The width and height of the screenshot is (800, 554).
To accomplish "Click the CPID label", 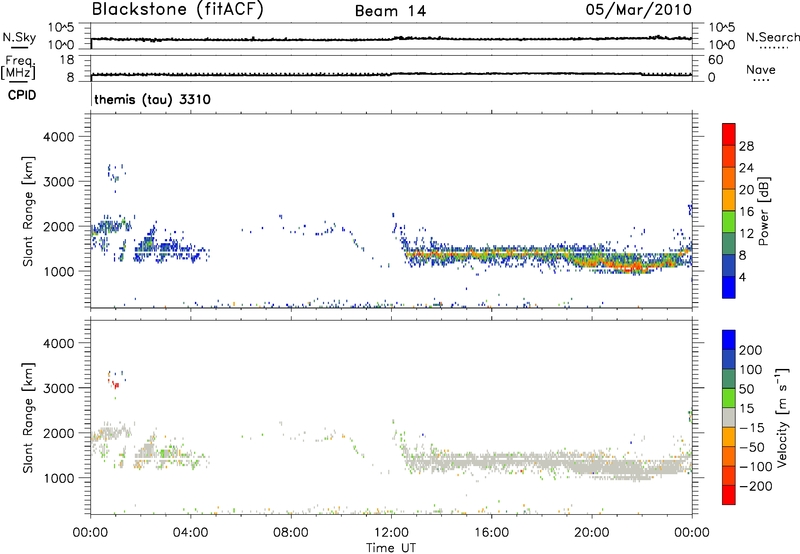I will [x=22, y=95].
